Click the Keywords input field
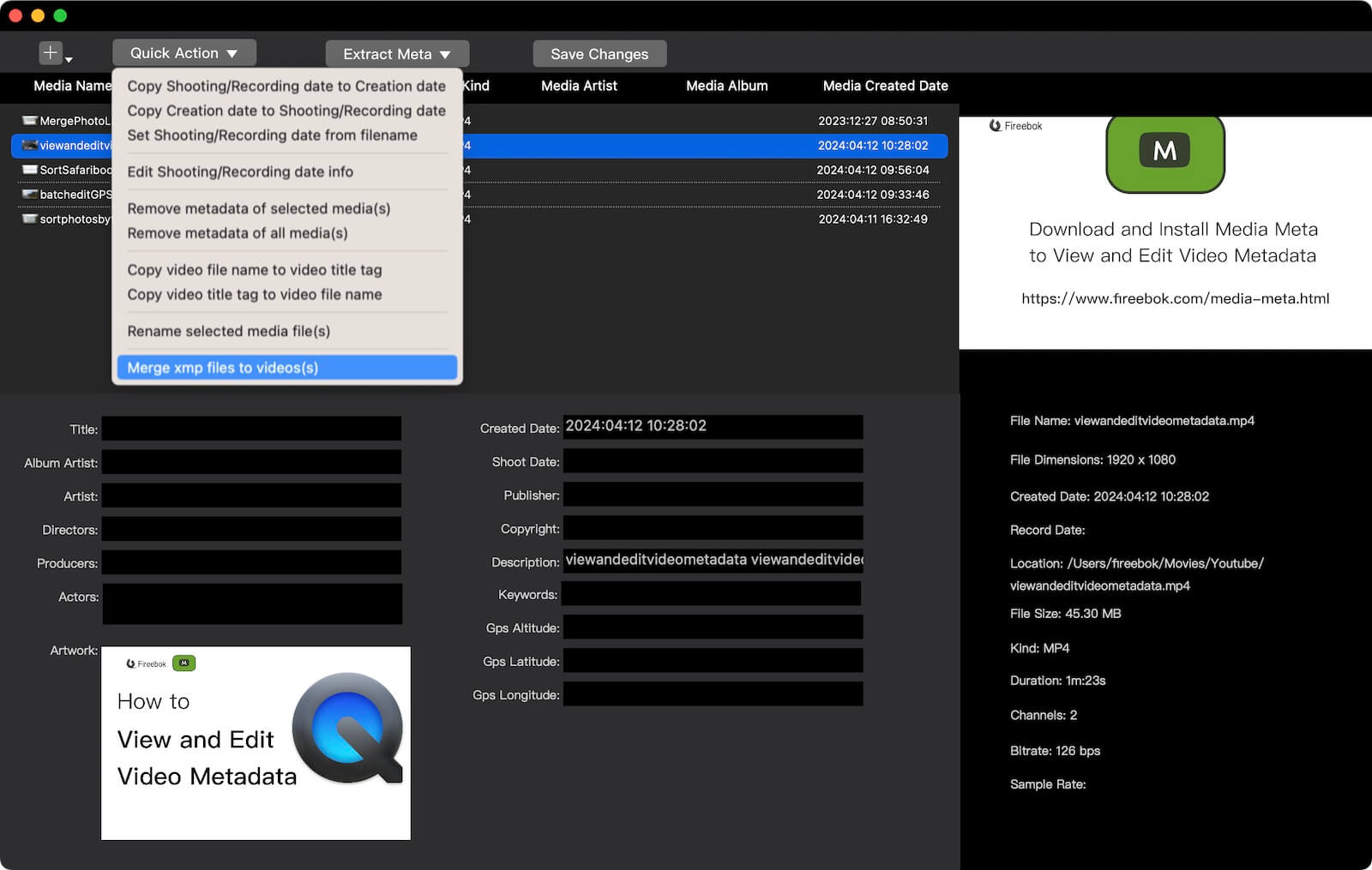The width and height of the screenshot is (1372, 870). pyautogui.click(x=711, y=594)
